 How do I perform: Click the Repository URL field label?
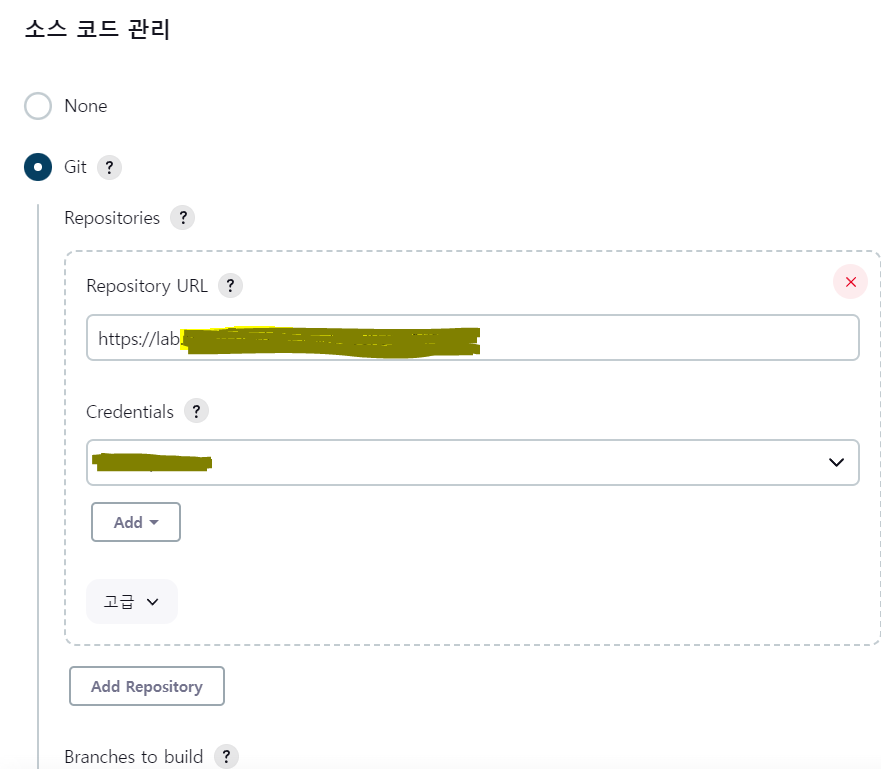(x=147, y=286)
